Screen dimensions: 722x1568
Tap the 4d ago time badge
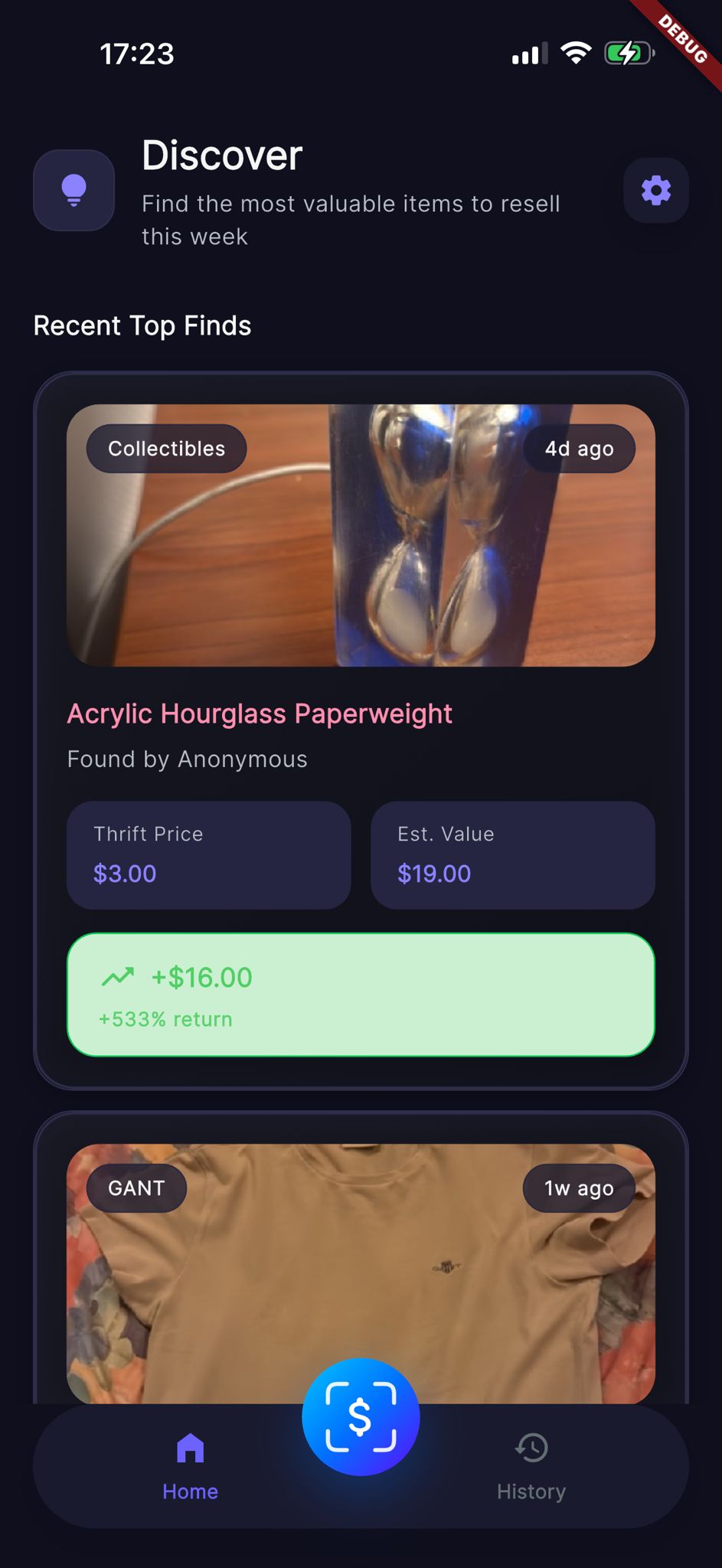(x=580, y=449)
